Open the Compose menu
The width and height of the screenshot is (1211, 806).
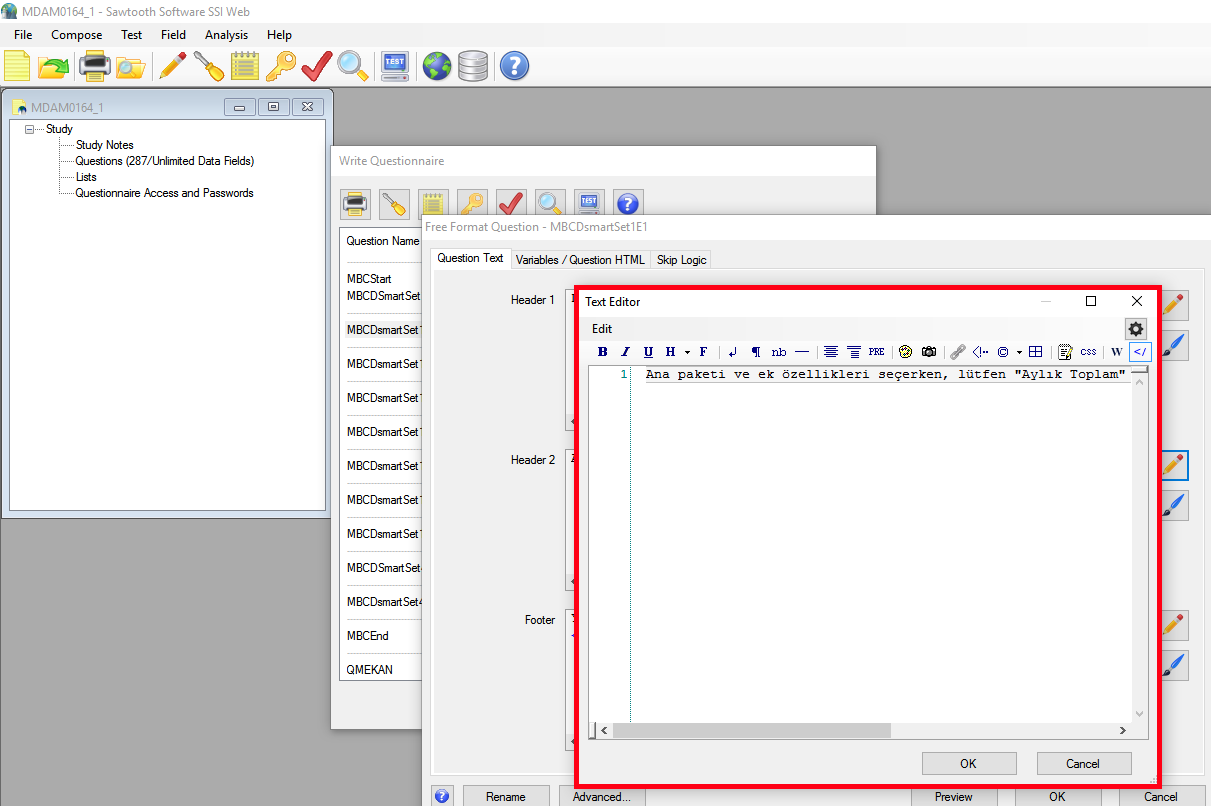click(77, 35)
